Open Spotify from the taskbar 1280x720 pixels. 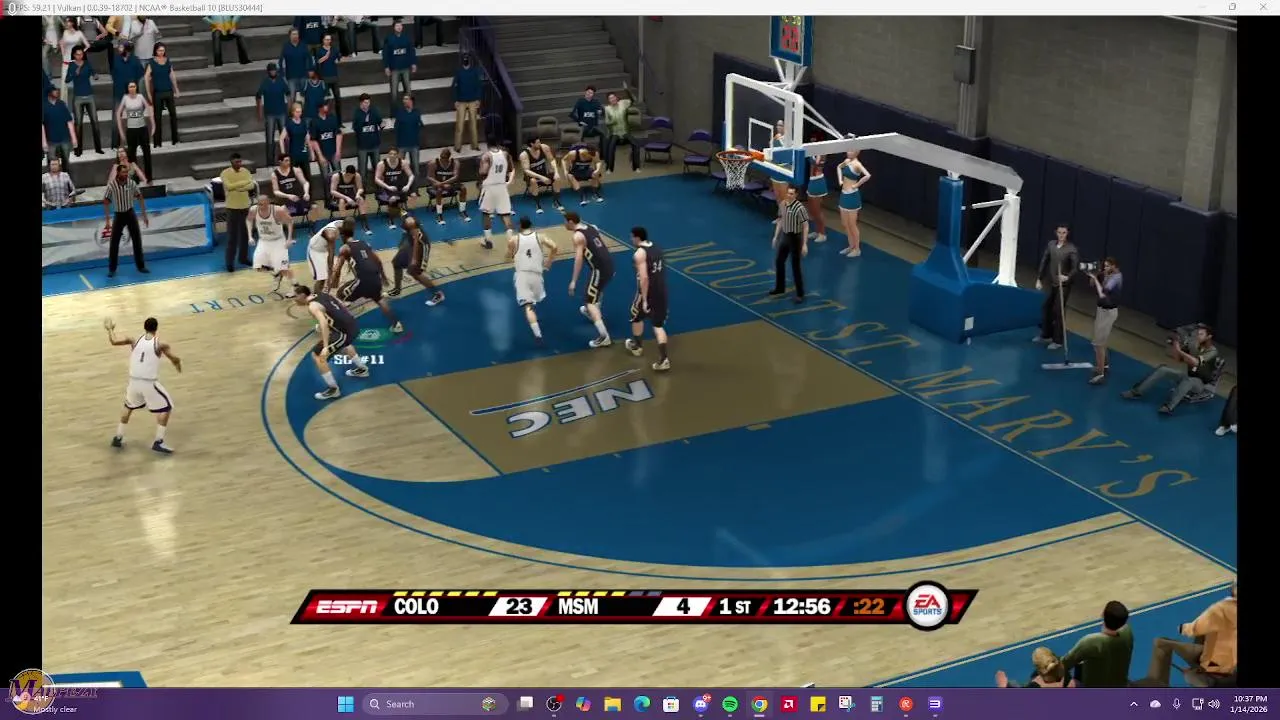pyautogui.click(x=730, y=704)
